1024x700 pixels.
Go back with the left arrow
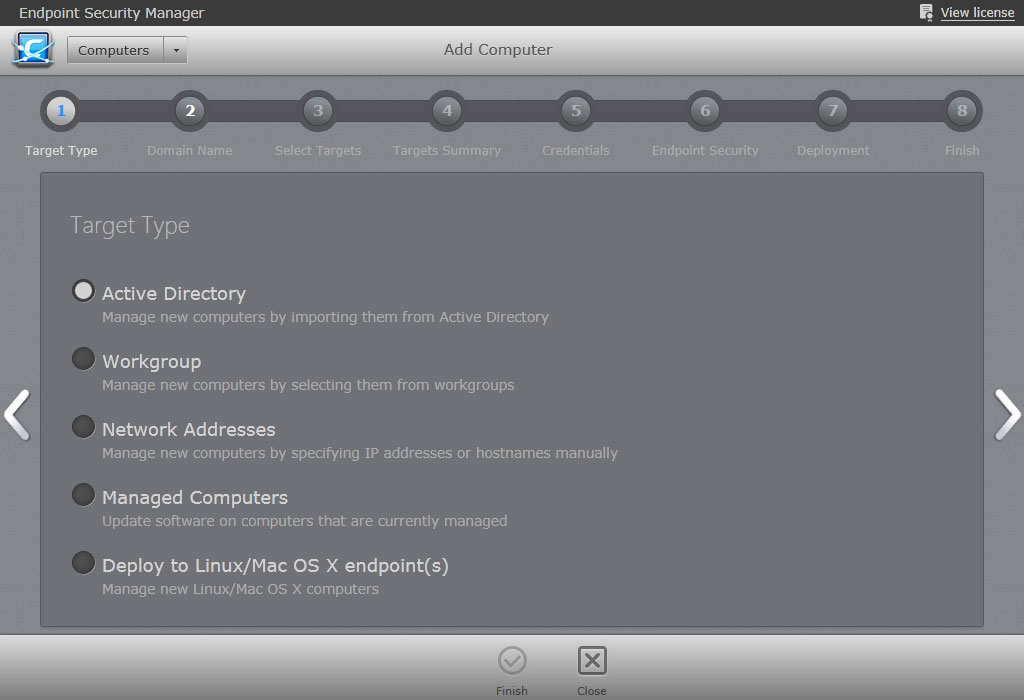click(x=17, y=415)
